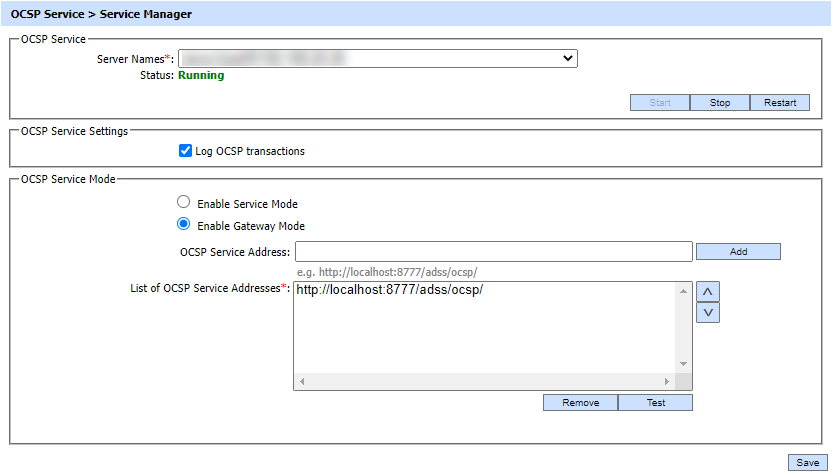The image size is (832, 473).
Task: Click the address list's scroll-left arrow
Action: click(302, 382)
